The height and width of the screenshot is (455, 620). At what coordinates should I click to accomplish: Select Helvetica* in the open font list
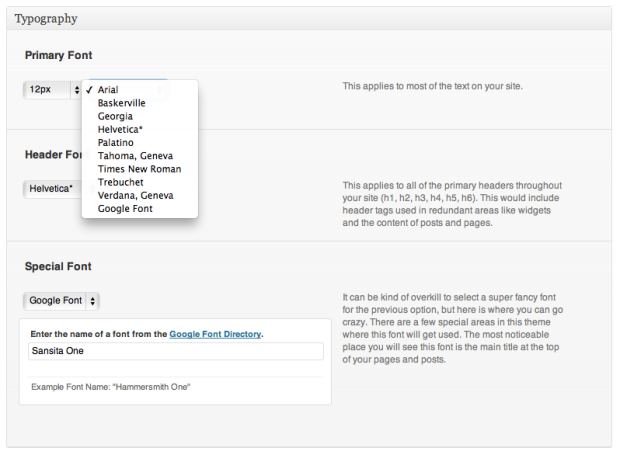click(x=119, y=129)
